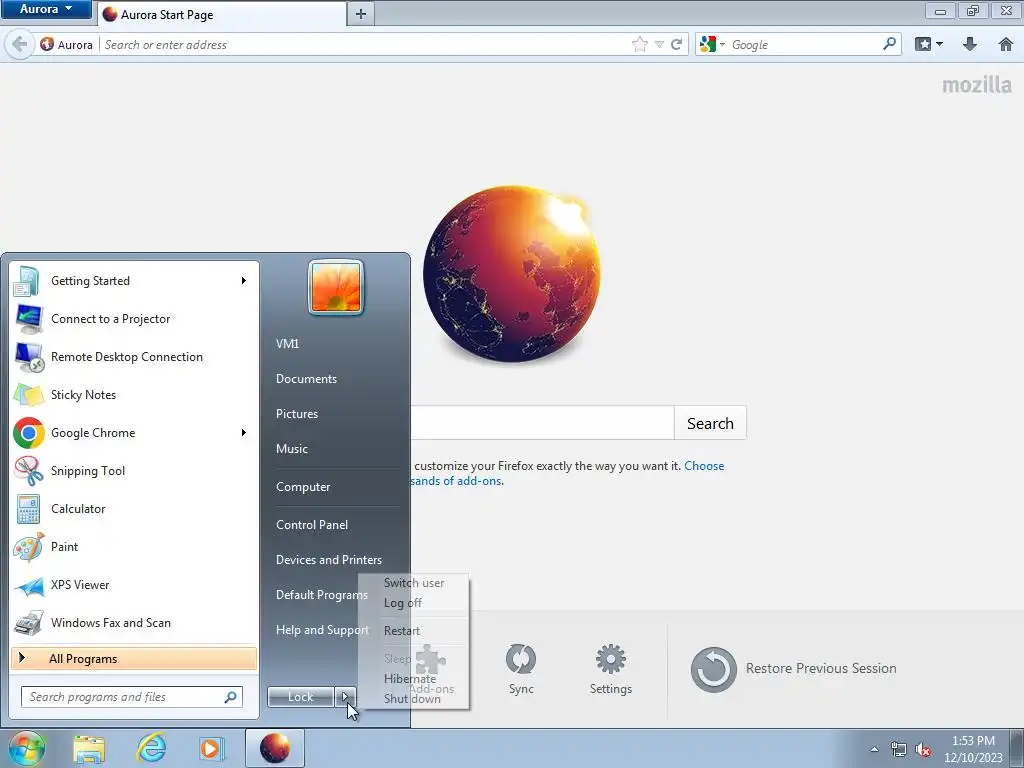Open the shutdown options arrow next to Lock
1024x768 pixels.
(345, 697)
